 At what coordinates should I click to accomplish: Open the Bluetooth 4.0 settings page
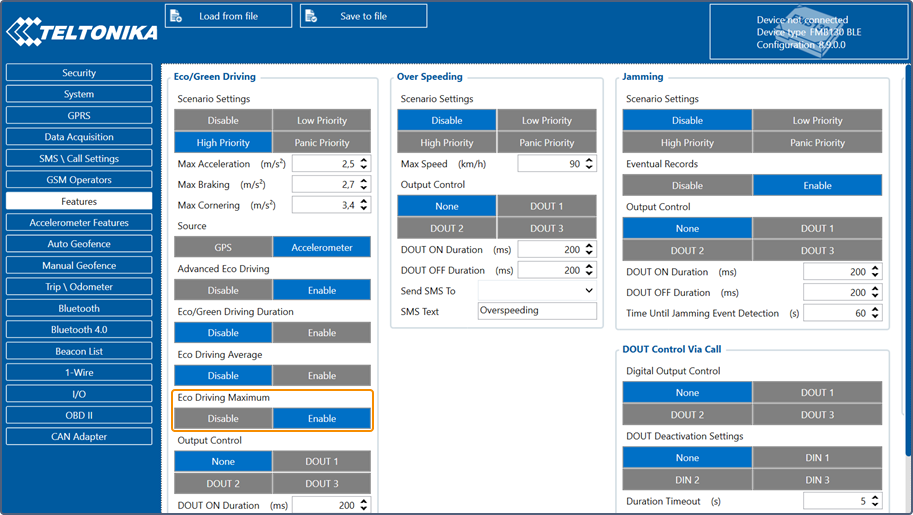click(79, 330)
